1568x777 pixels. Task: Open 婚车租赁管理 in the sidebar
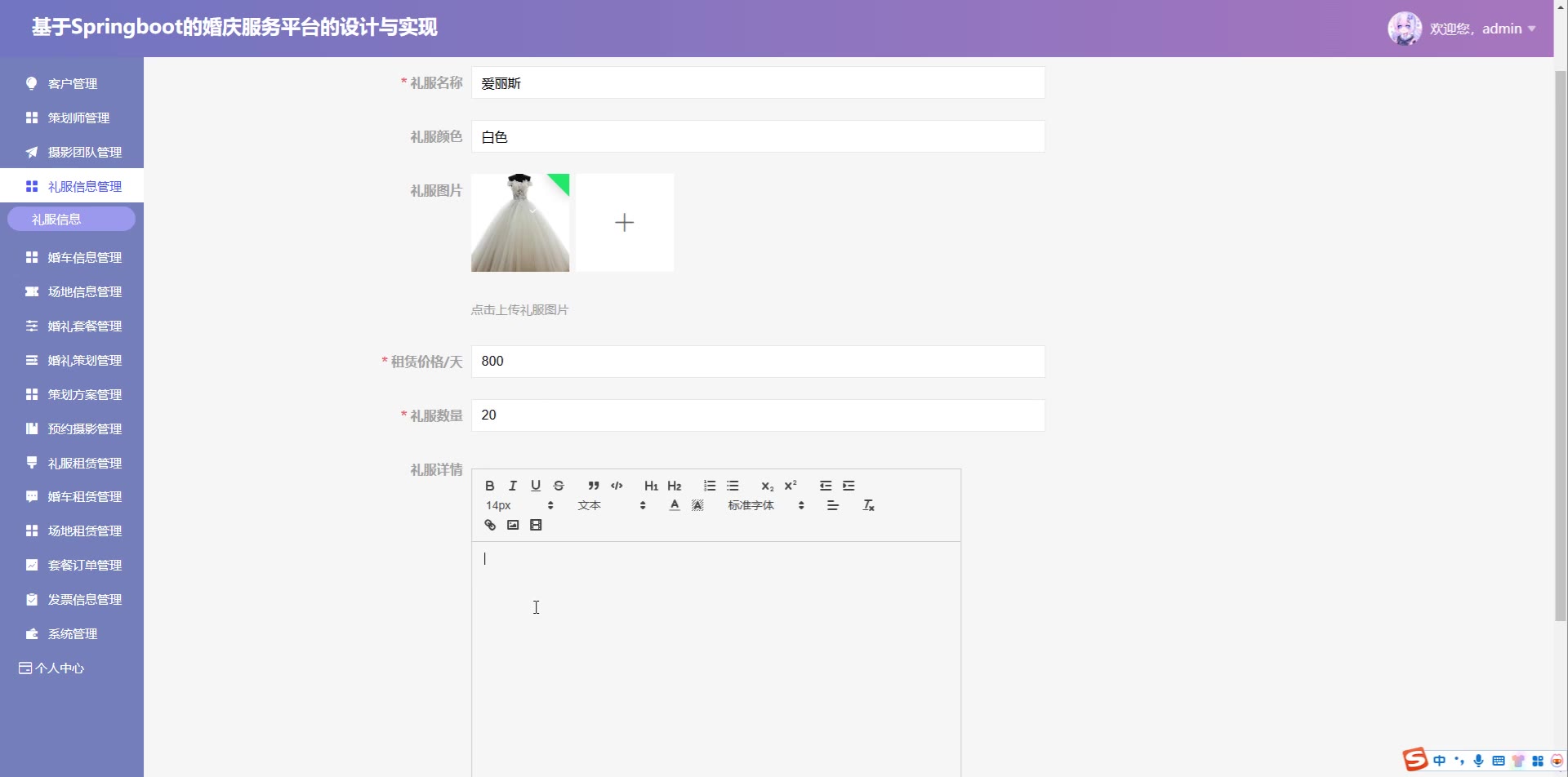pos(72,496)
